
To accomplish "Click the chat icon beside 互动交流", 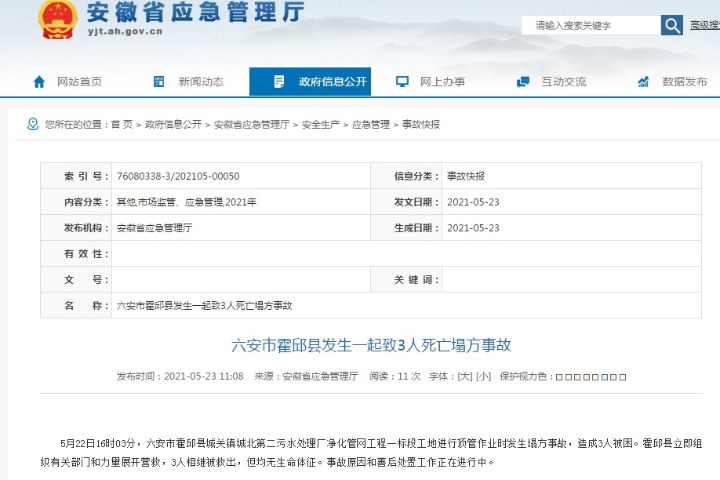I will 523,82.
